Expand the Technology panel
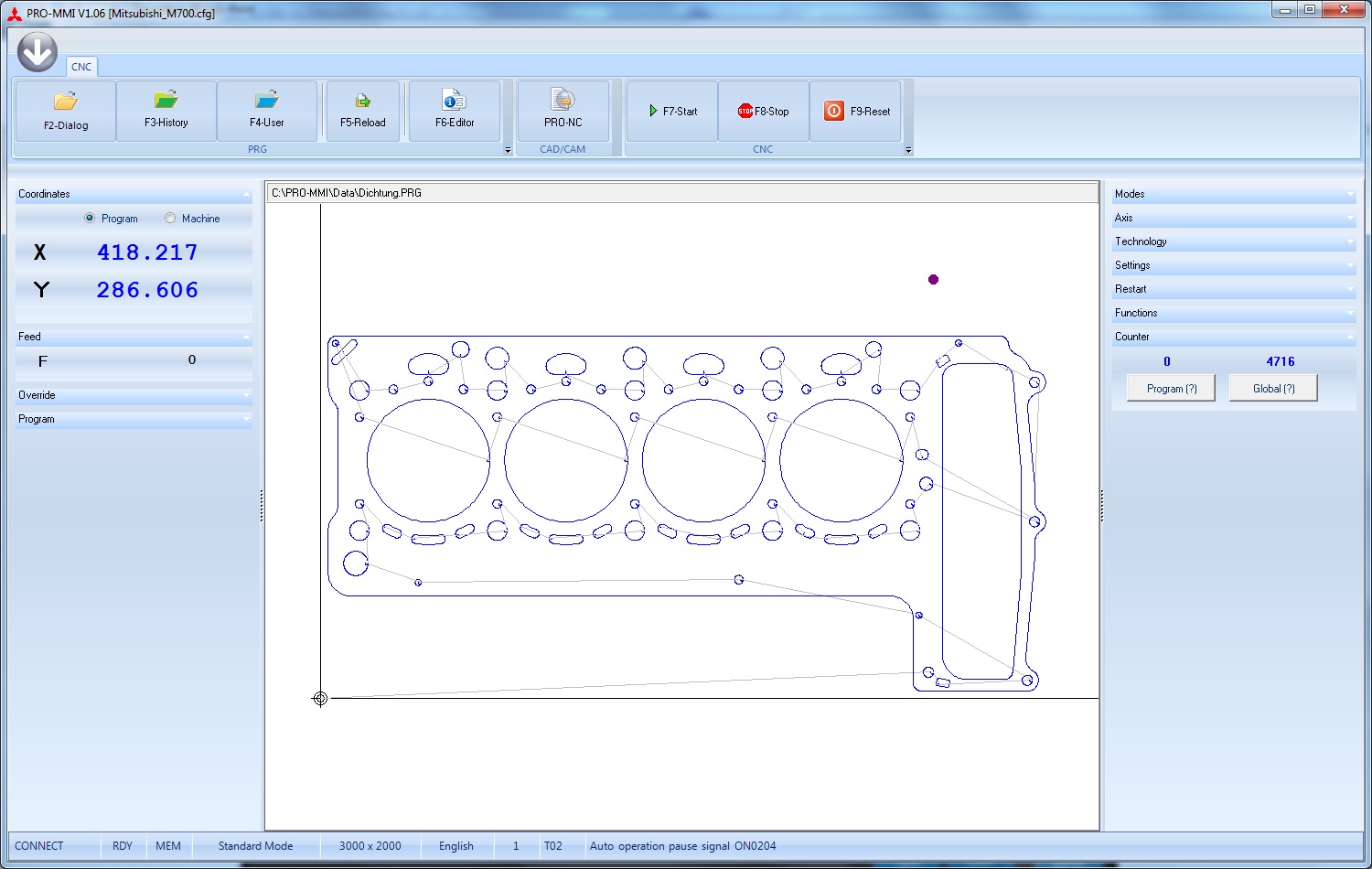 (1233, 241)
